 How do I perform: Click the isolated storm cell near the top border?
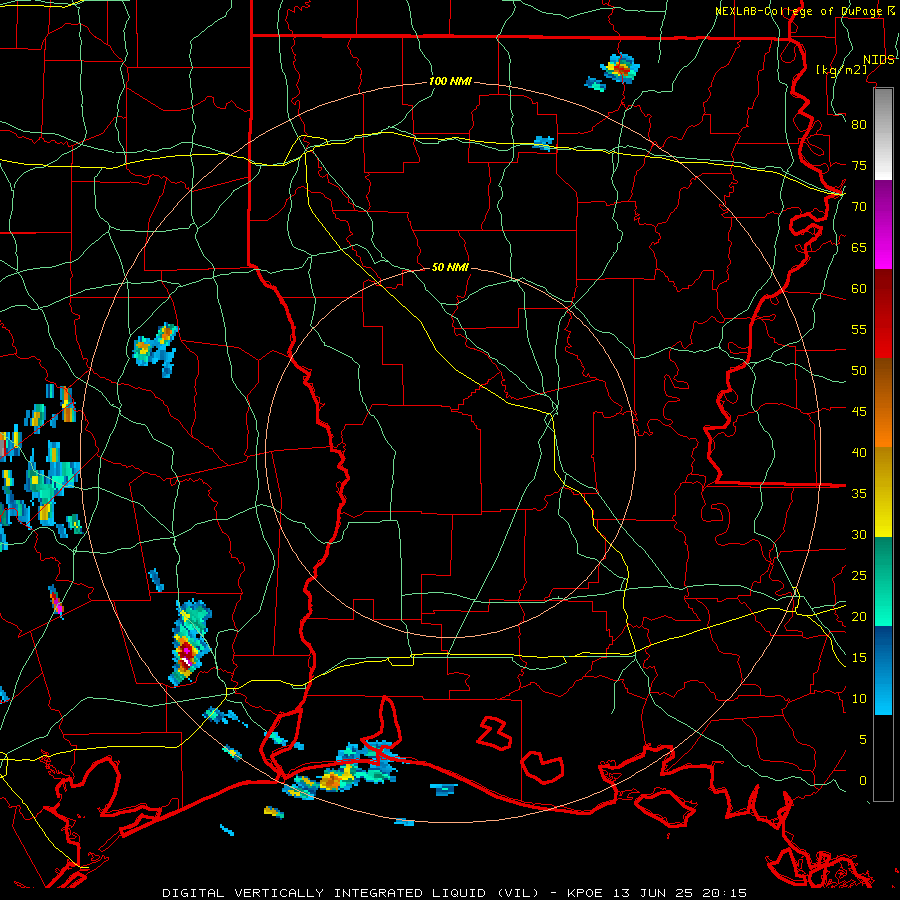[620, 68]
